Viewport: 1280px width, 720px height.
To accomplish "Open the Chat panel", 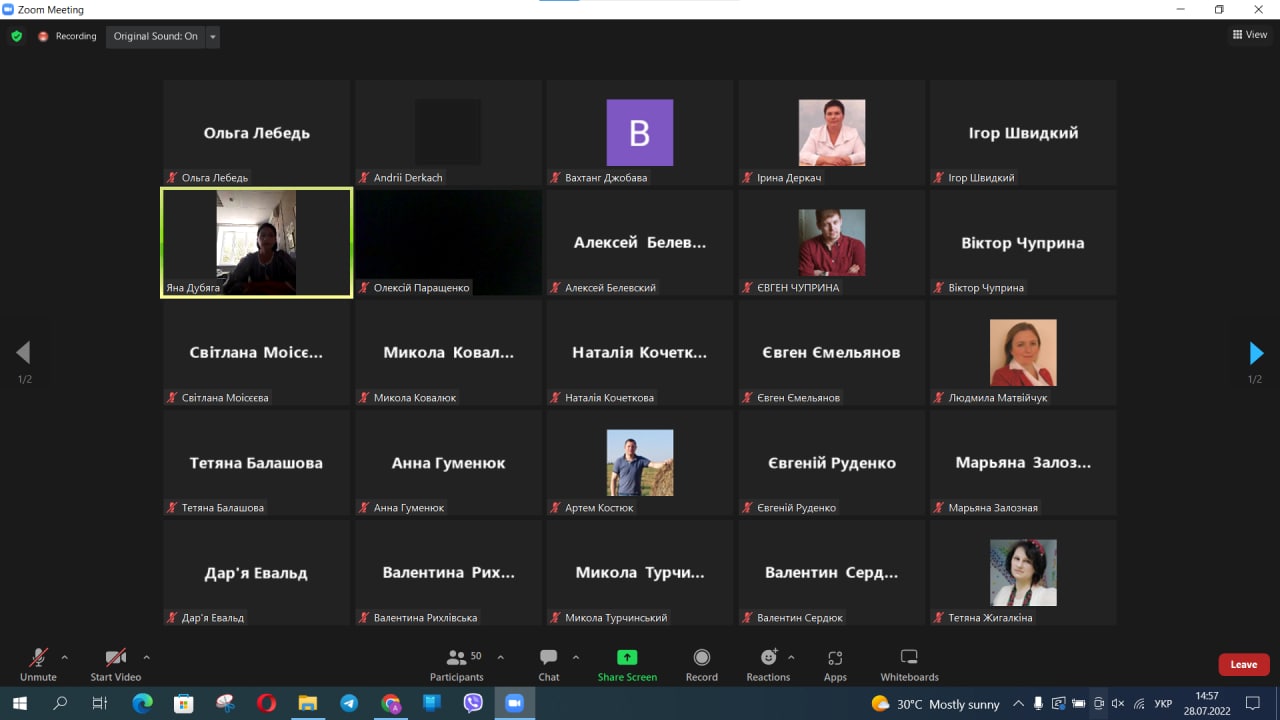I will coord(549,664).
